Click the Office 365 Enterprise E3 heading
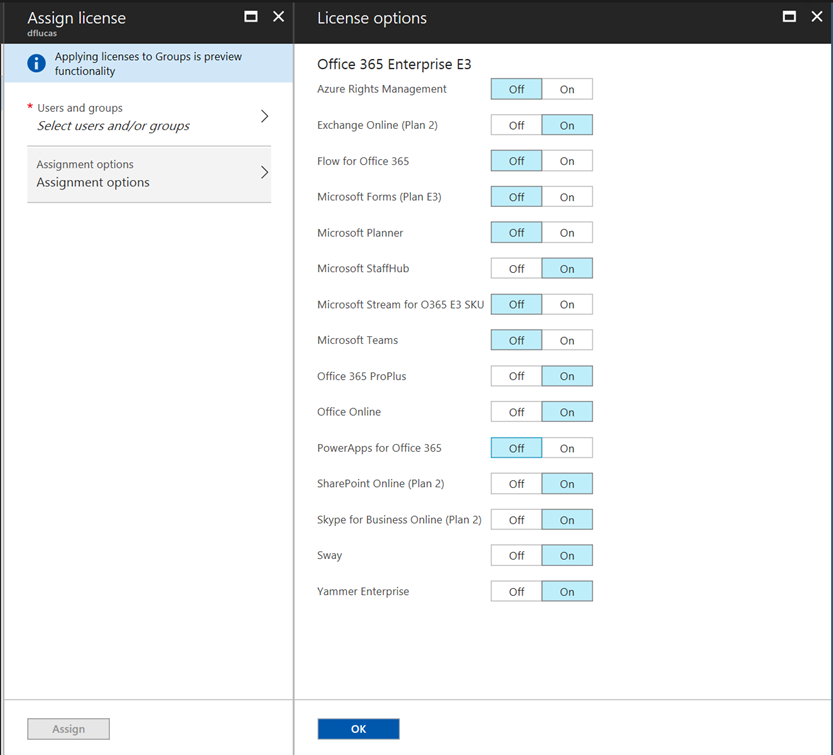Viewport: 833px width, 755px height. [394, 64]
